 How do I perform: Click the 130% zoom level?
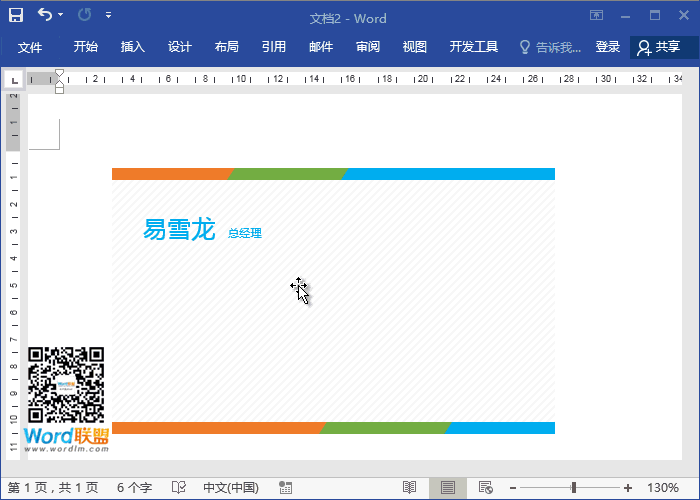[663, 488]
